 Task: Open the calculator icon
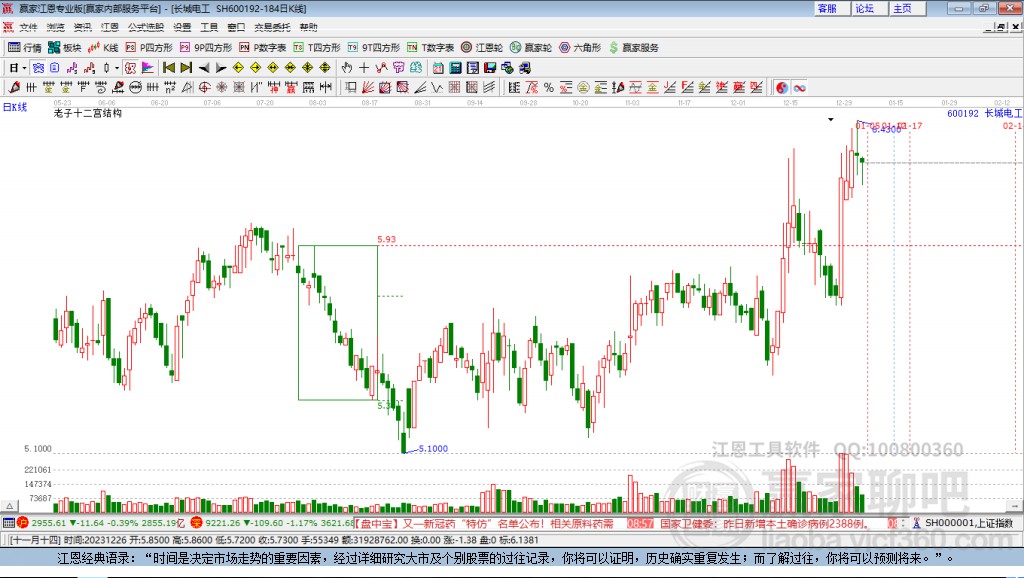click(455, 68)
